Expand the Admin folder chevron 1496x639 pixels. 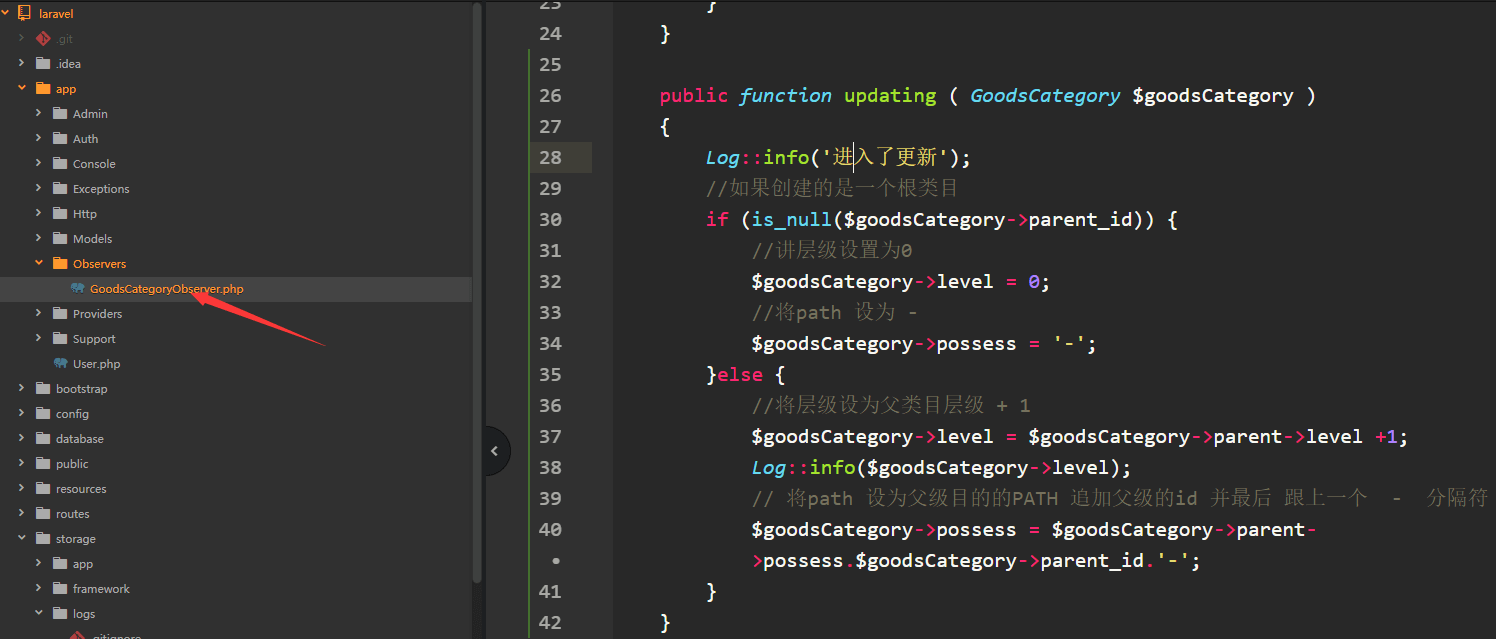38,113
